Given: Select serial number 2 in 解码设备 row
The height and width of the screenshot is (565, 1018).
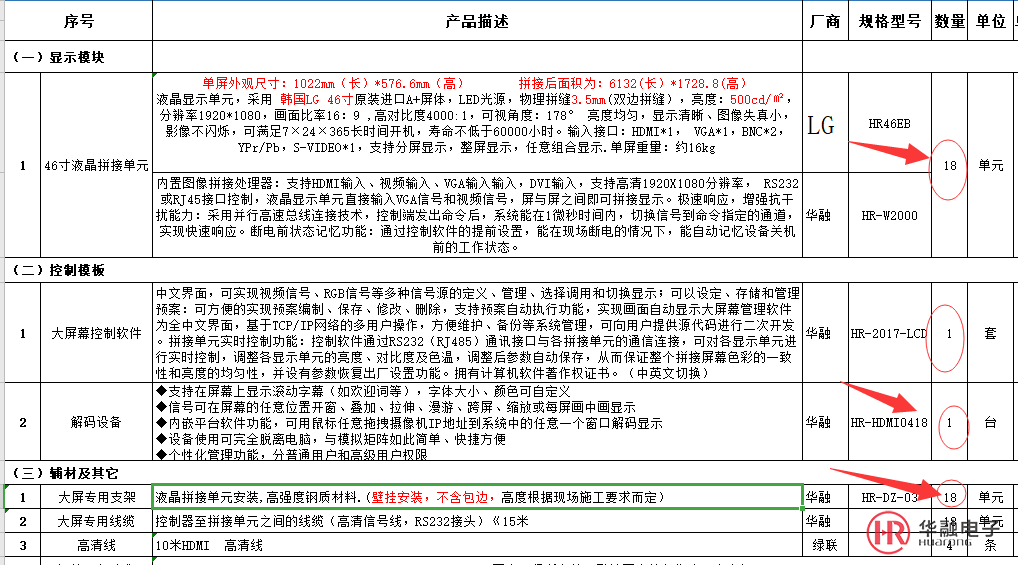Looking at the screenshot, I should coord(23,422).
